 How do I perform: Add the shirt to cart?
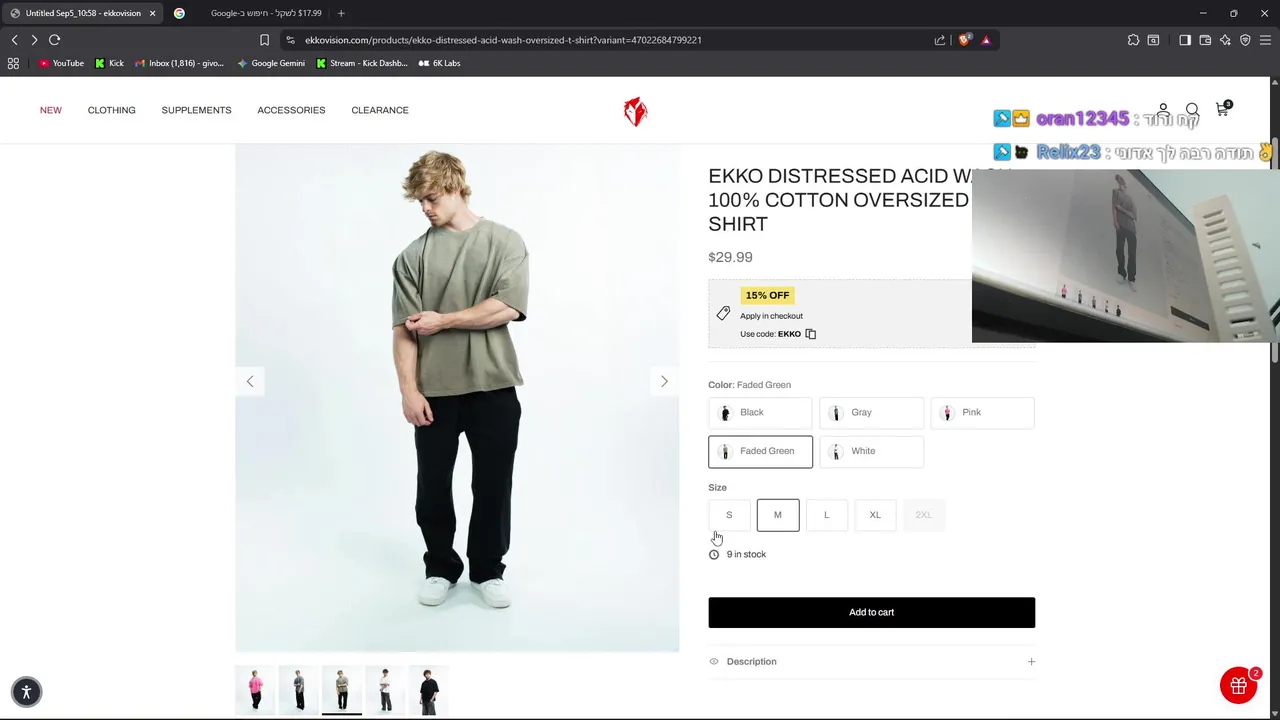tap(871, 612)
